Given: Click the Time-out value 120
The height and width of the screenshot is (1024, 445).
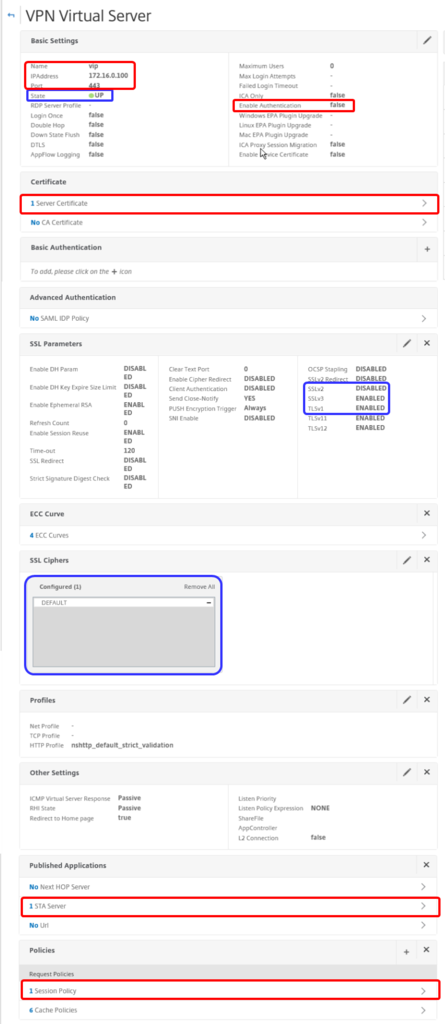Looking at the screenshot, I should (x=129, y=451).
